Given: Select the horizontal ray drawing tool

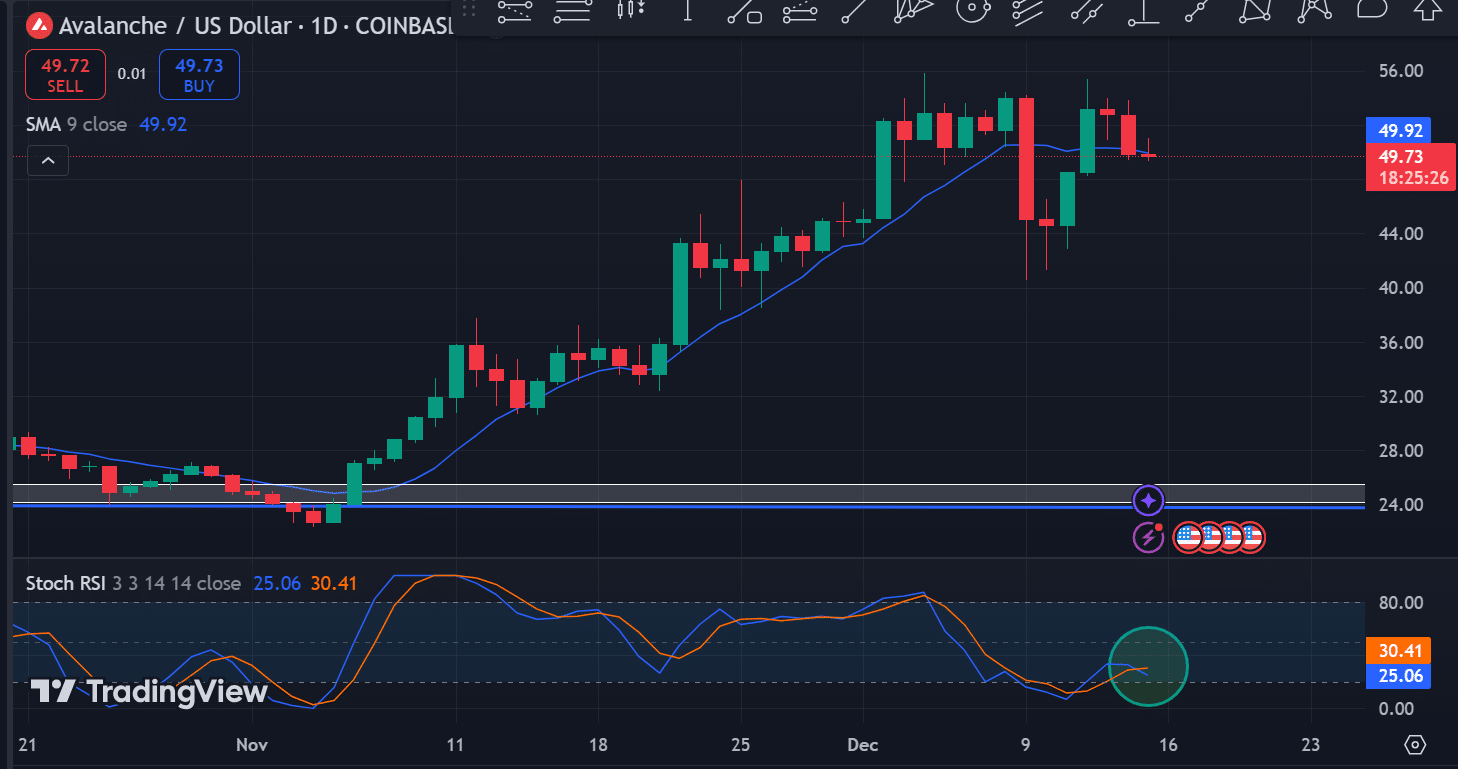Looking at the screenshot, I should pos(573,10).
